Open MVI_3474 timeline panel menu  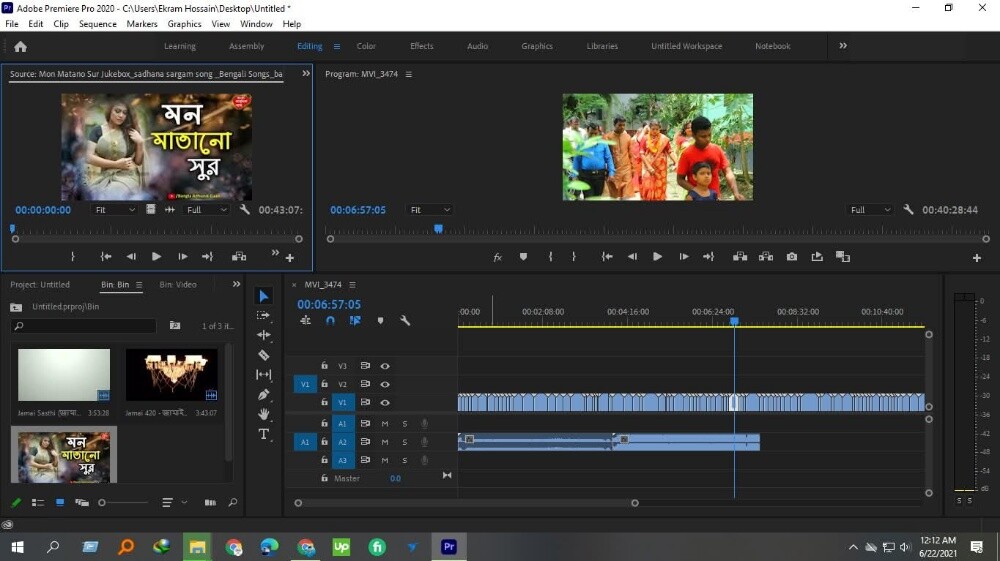(352, 284)
